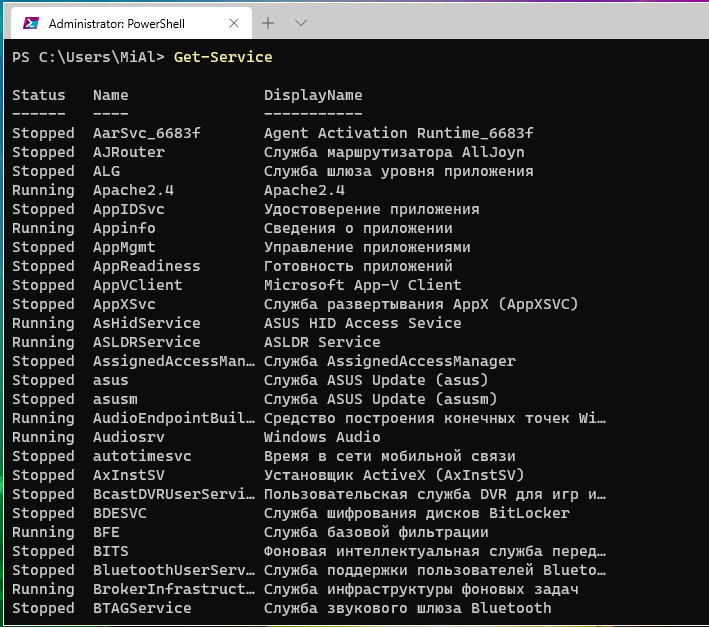Click the AppReadiness service name
This screenshot has height=627, width=709.
point(147,266)
